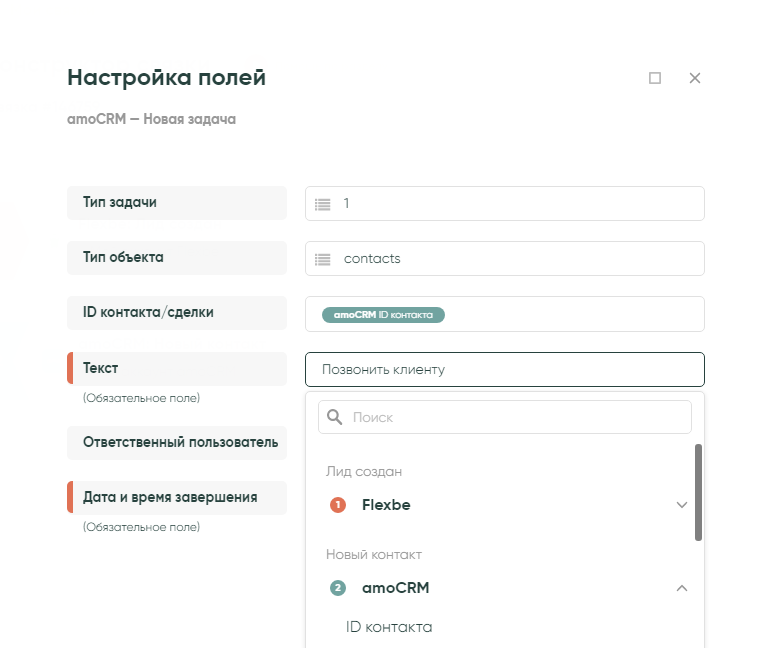The height and width of the screenshot is (648, 758).
Task: Click list icon in Тип задачи field
Action: pos(323,204)
